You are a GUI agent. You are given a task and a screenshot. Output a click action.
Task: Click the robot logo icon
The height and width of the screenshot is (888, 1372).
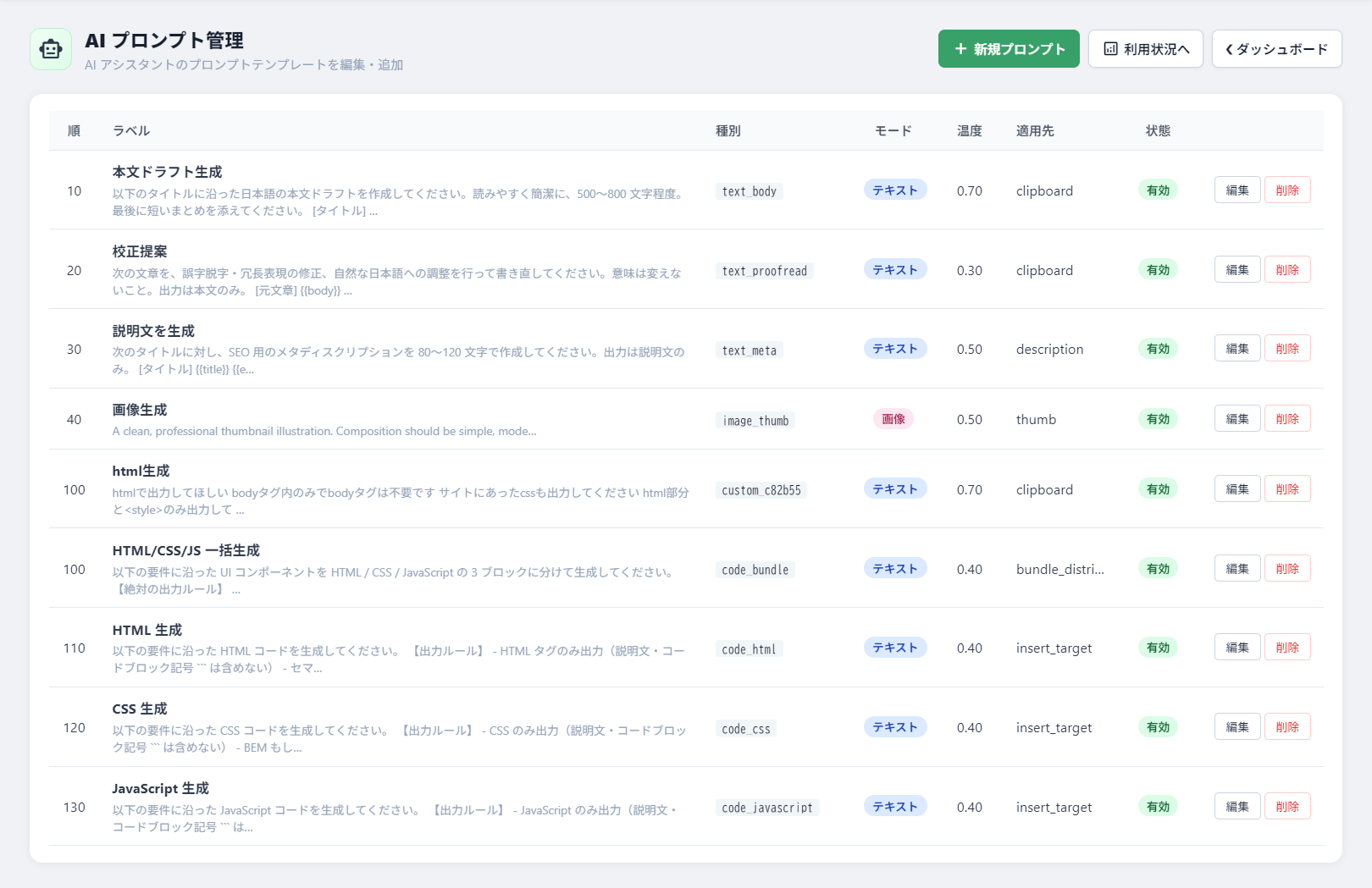(51, 49)
